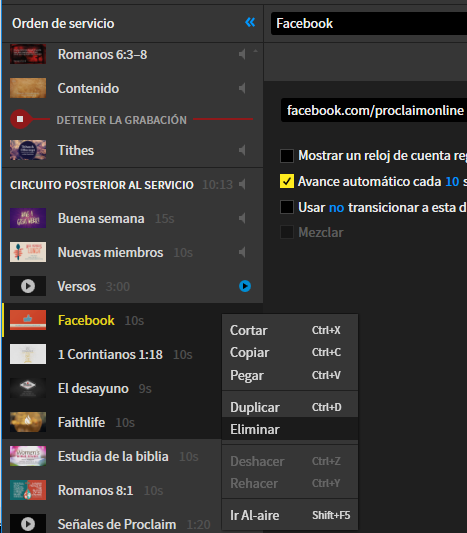This screenshot has height=533, width=467.
Task: Choose Pegar from the context menu
Action: pos(290,375)
